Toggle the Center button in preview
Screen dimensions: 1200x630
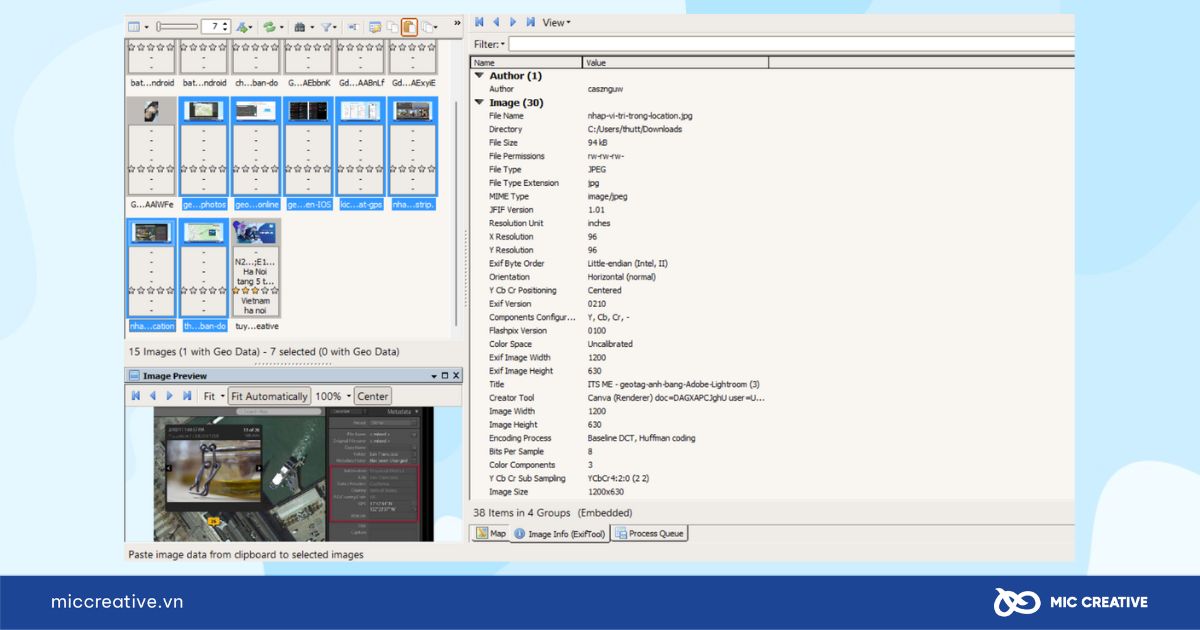click(x=372, y=396)
